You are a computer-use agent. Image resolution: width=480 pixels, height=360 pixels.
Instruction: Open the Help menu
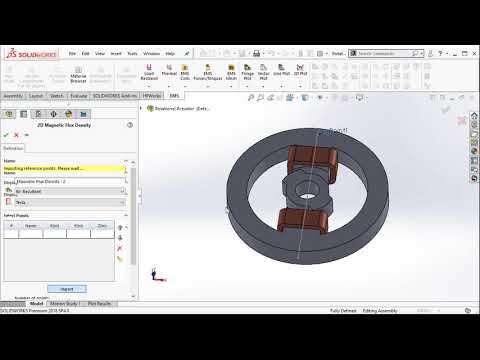(x=170, y=53)
